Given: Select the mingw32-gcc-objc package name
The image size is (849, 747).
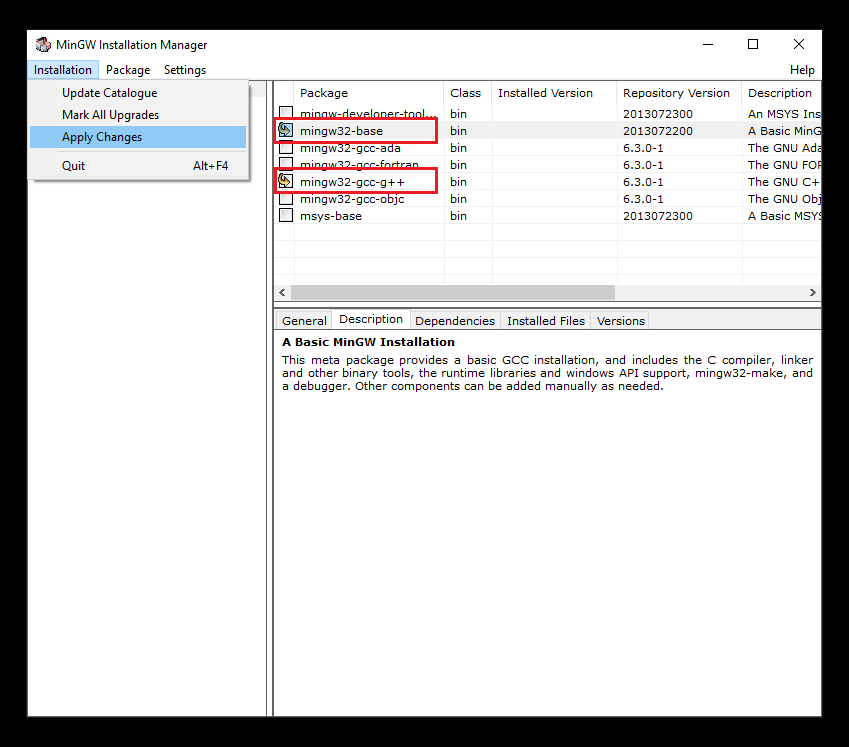Looking at the screenshot, I should [x=352, y=199].
